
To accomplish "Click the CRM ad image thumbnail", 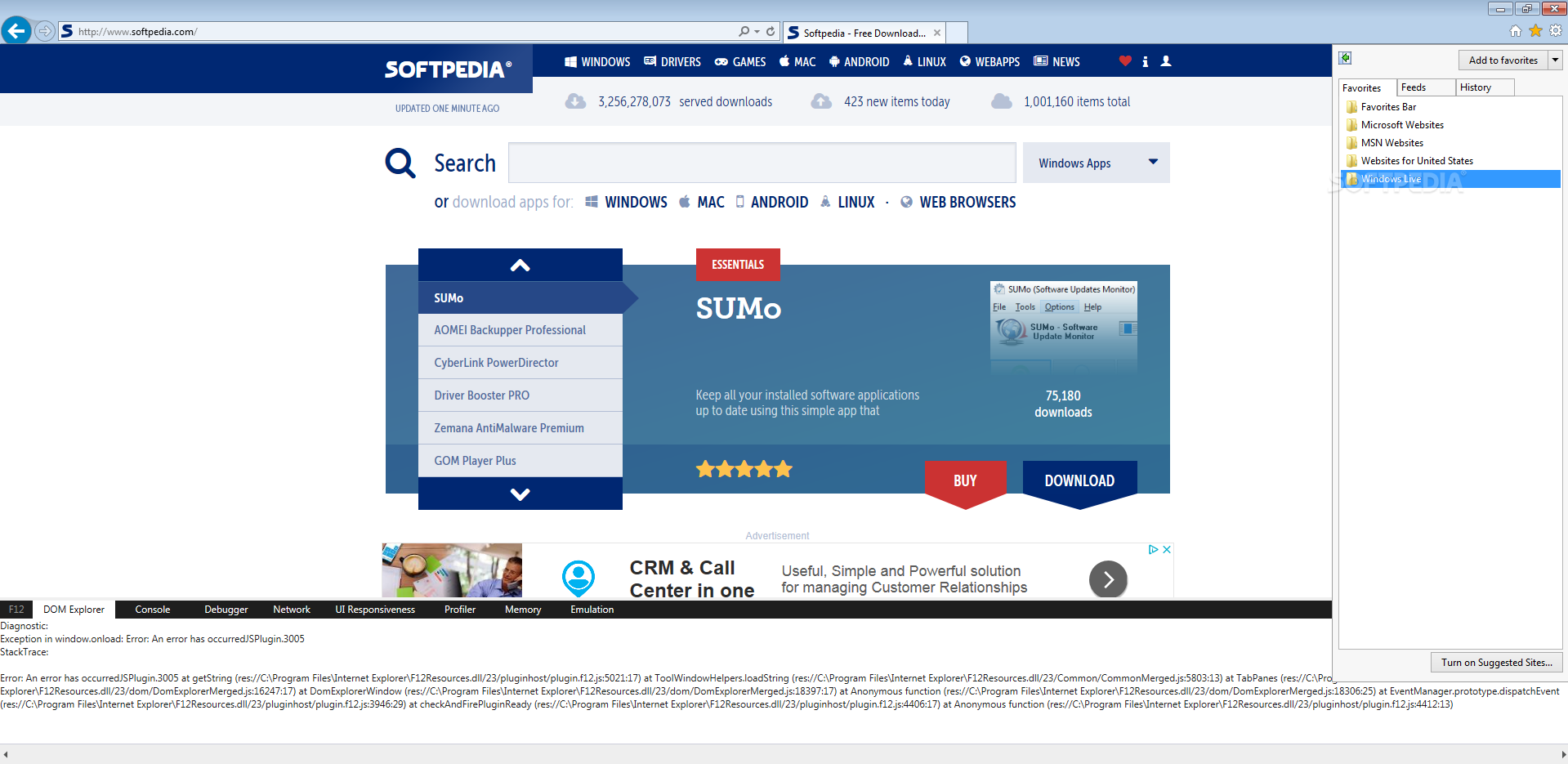I will coord(452,570).
